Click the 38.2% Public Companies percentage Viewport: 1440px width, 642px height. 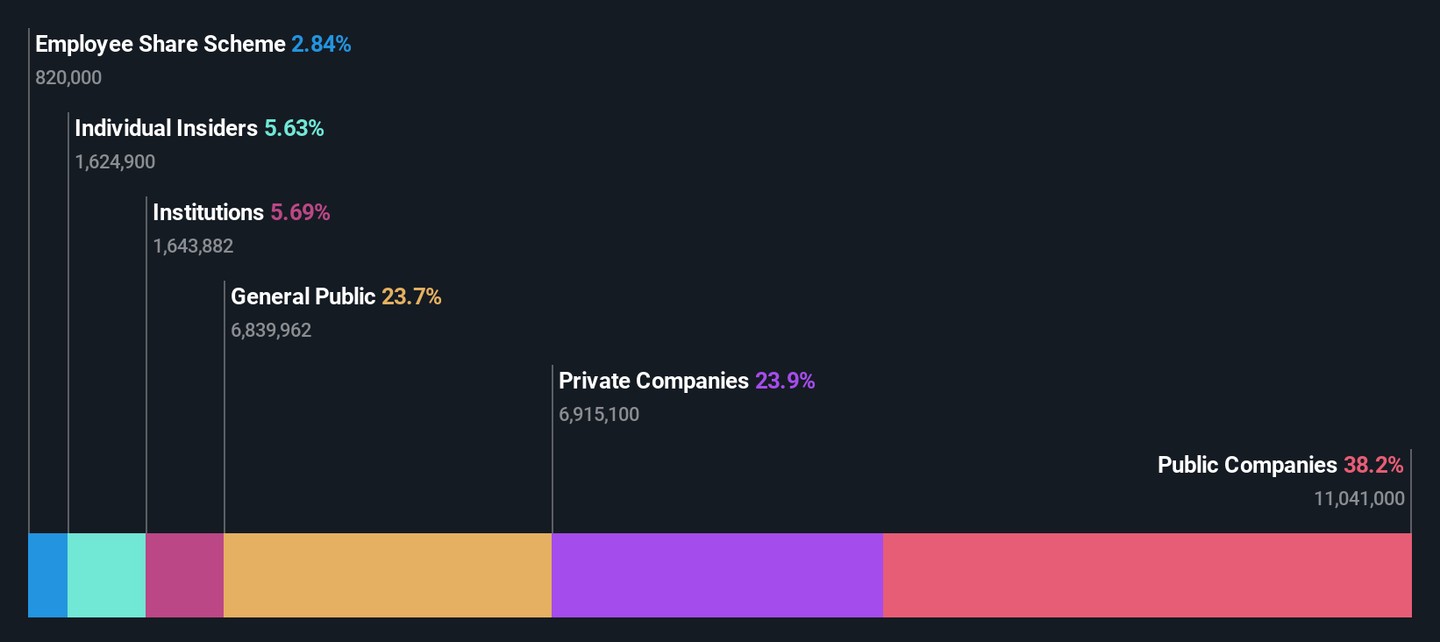click(x=1374, y=465)
